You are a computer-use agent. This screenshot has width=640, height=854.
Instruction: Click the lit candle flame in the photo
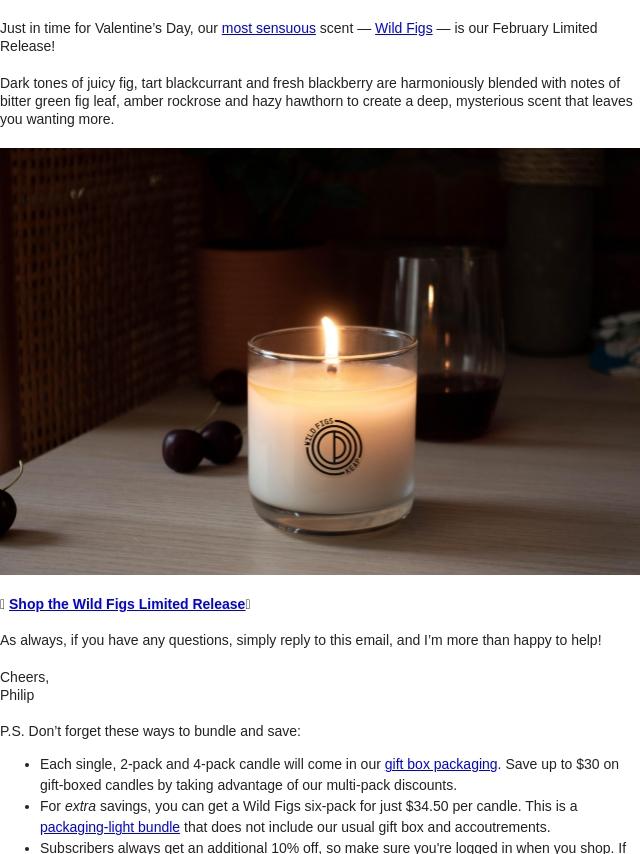(330, 338)
